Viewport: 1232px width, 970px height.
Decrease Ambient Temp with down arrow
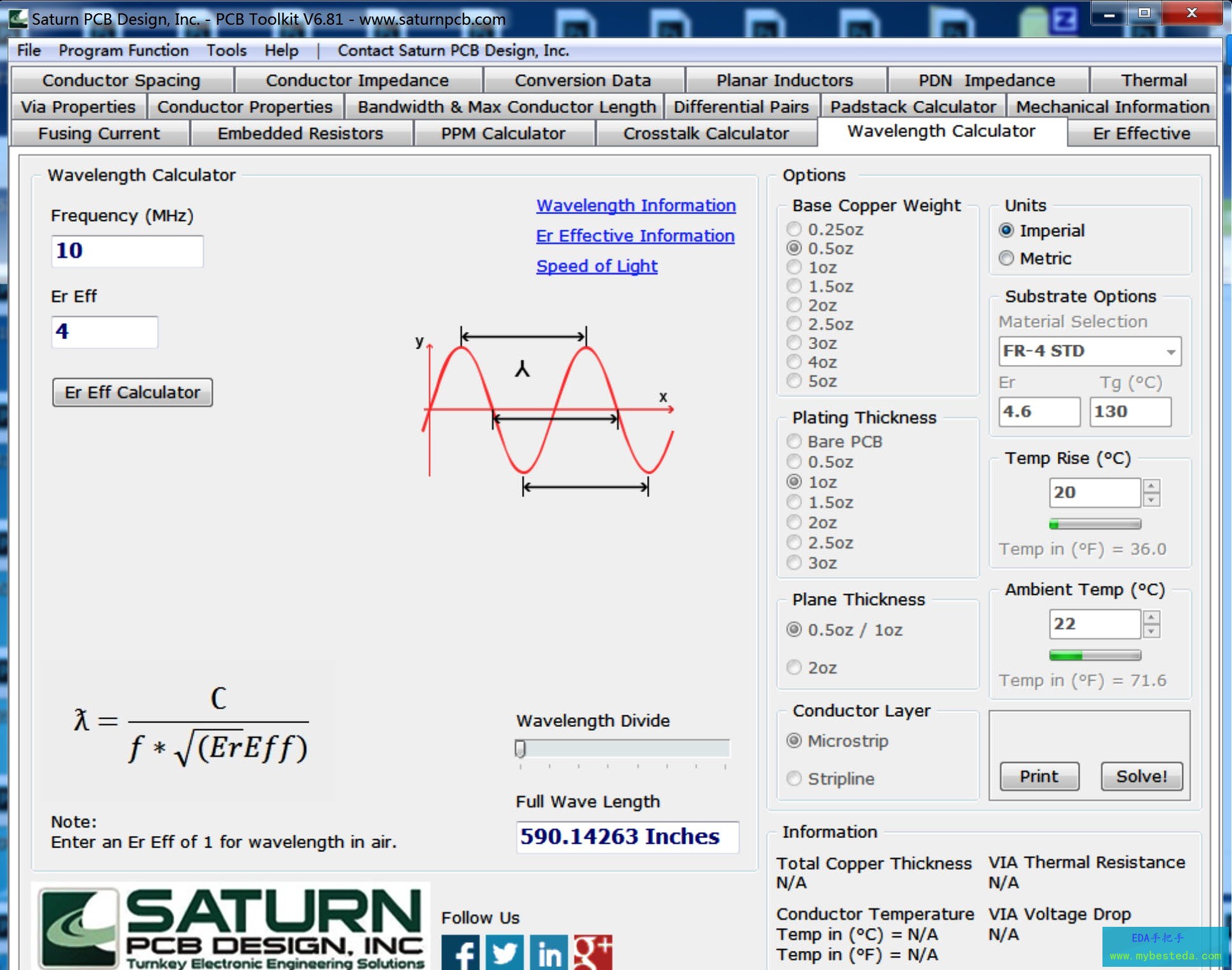click(1151, 632)
